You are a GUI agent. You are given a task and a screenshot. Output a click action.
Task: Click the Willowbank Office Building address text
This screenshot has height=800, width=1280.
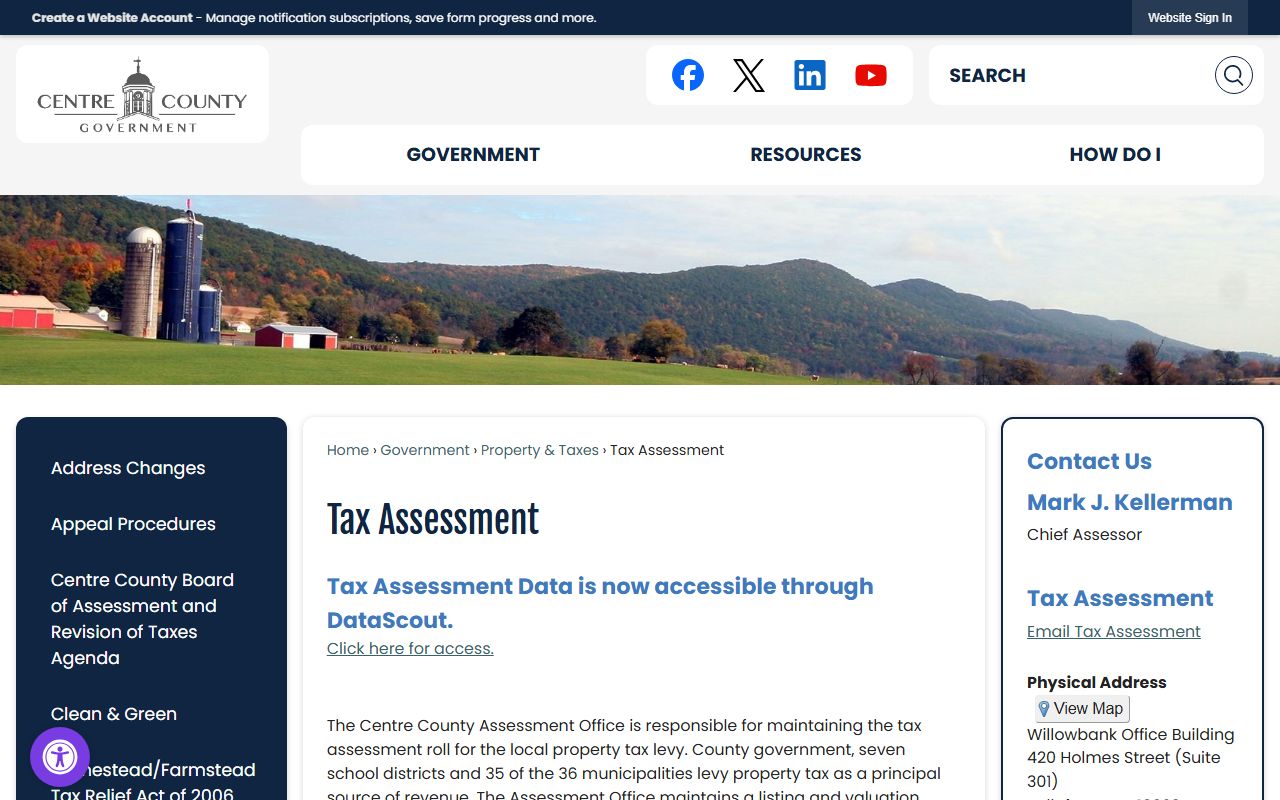point(1131,735)
